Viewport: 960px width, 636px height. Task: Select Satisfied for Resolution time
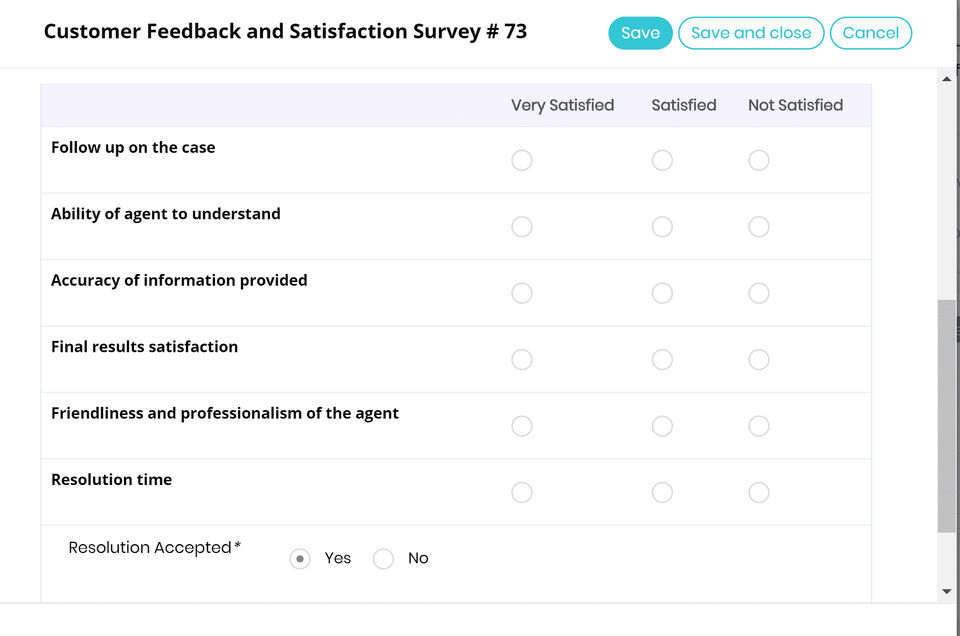[662, 492]
